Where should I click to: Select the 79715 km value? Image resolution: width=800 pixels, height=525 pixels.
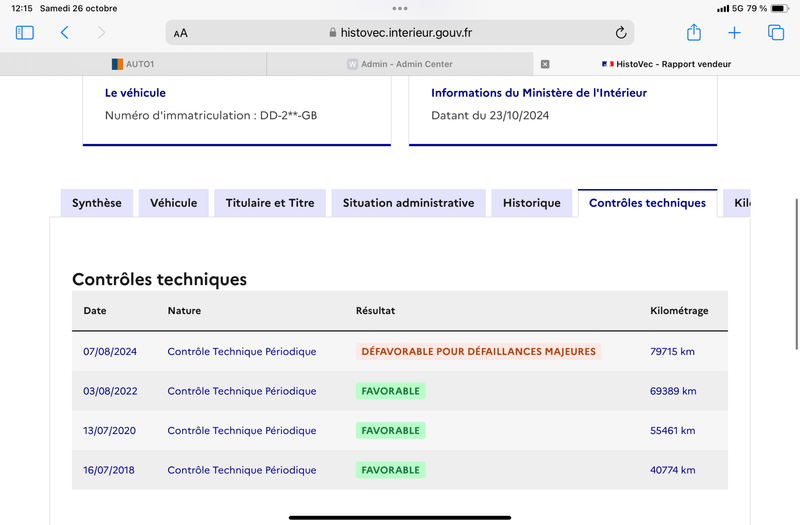coord(672,352)
